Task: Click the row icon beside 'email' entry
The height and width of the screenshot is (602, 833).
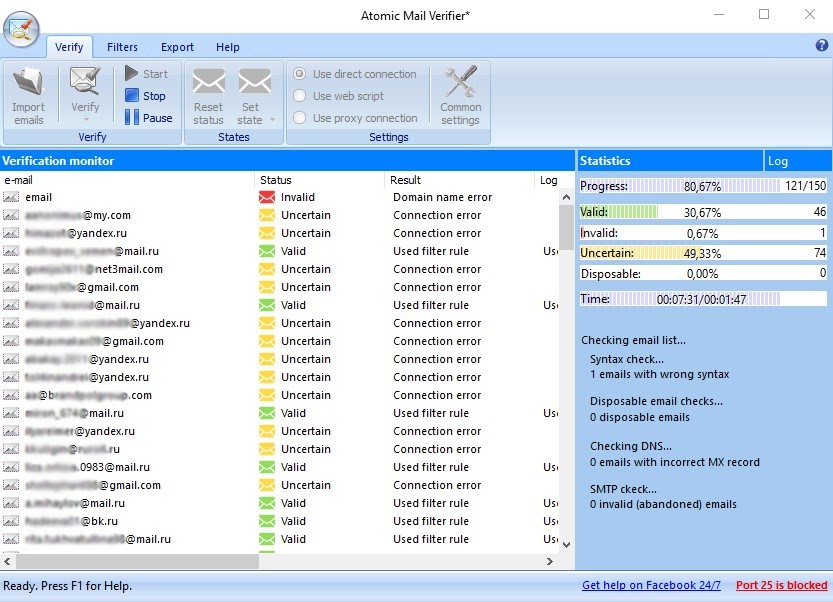Action: click(11, 197)
